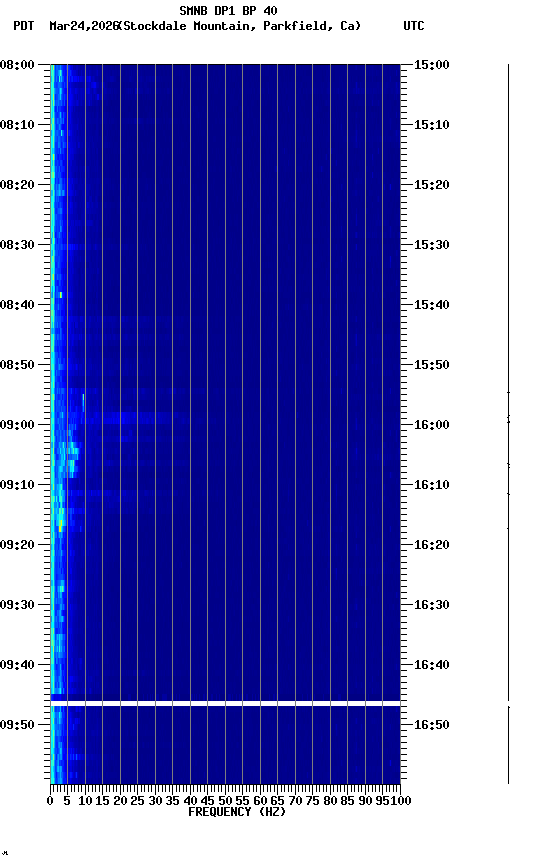
Task: Click the 08:10 PDT time label
Action: coord(17,125)
